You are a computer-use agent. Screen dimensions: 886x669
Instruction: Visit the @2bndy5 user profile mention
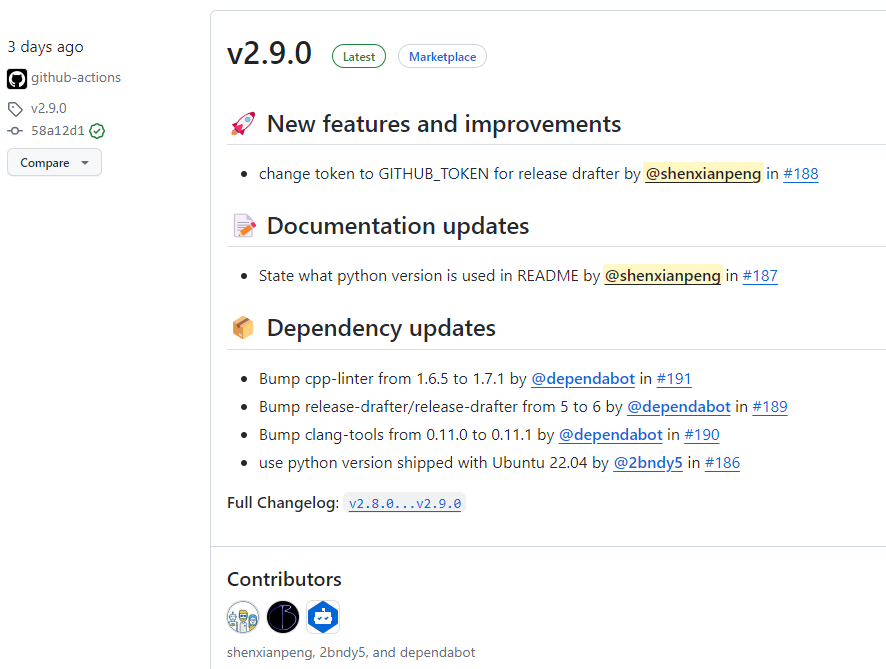tap(648, 463)
